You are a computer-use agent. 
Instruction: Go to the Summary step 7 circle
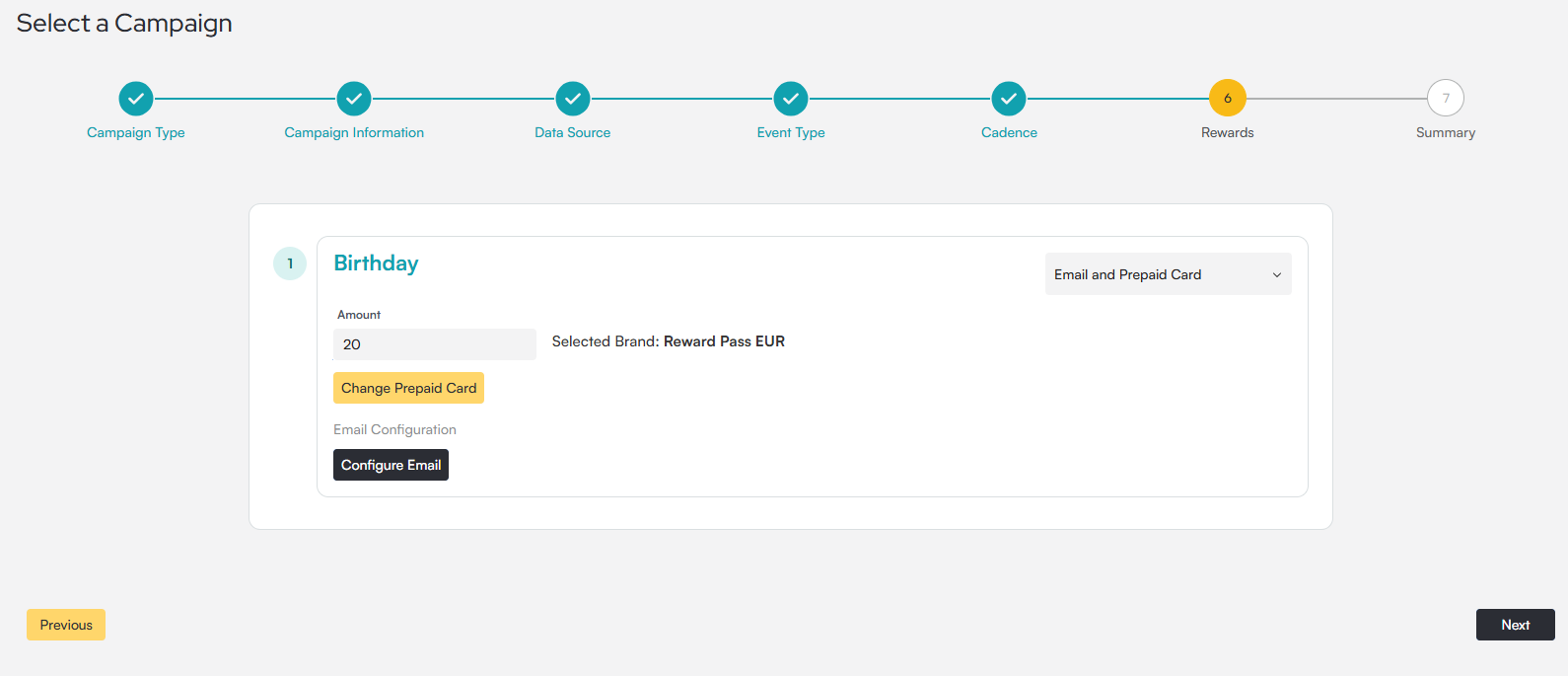(1446, 98)
